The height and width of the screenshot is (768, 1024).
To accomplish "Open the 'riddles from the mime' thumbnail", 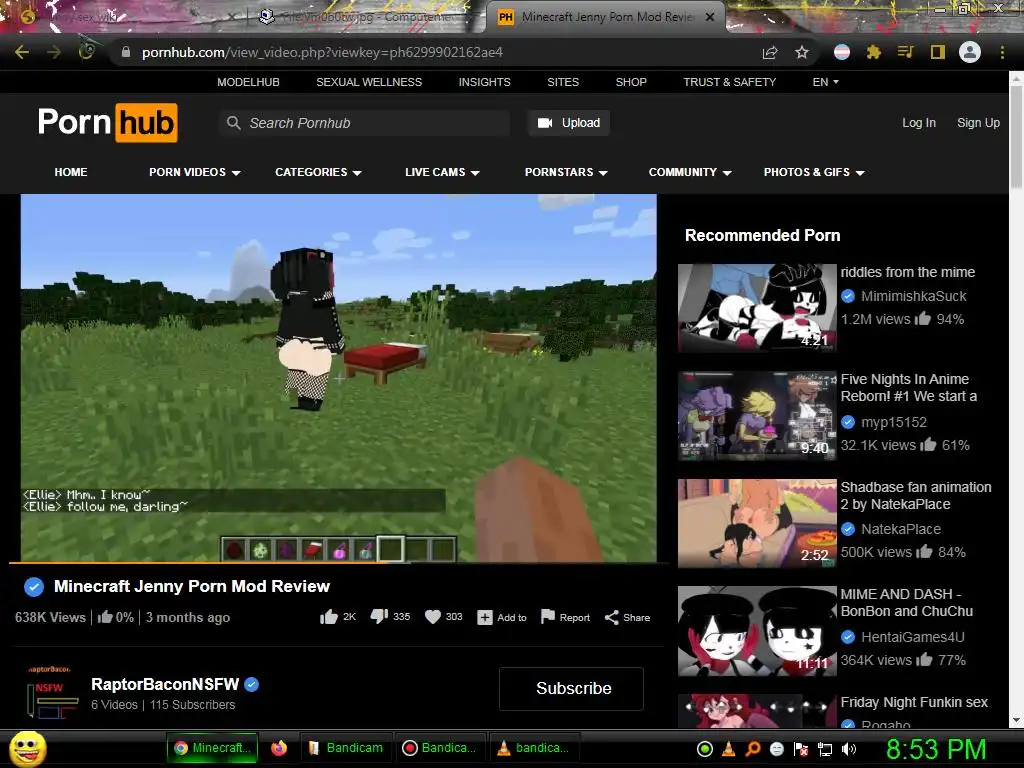I will pyautogui.click(x=757, y=308).
